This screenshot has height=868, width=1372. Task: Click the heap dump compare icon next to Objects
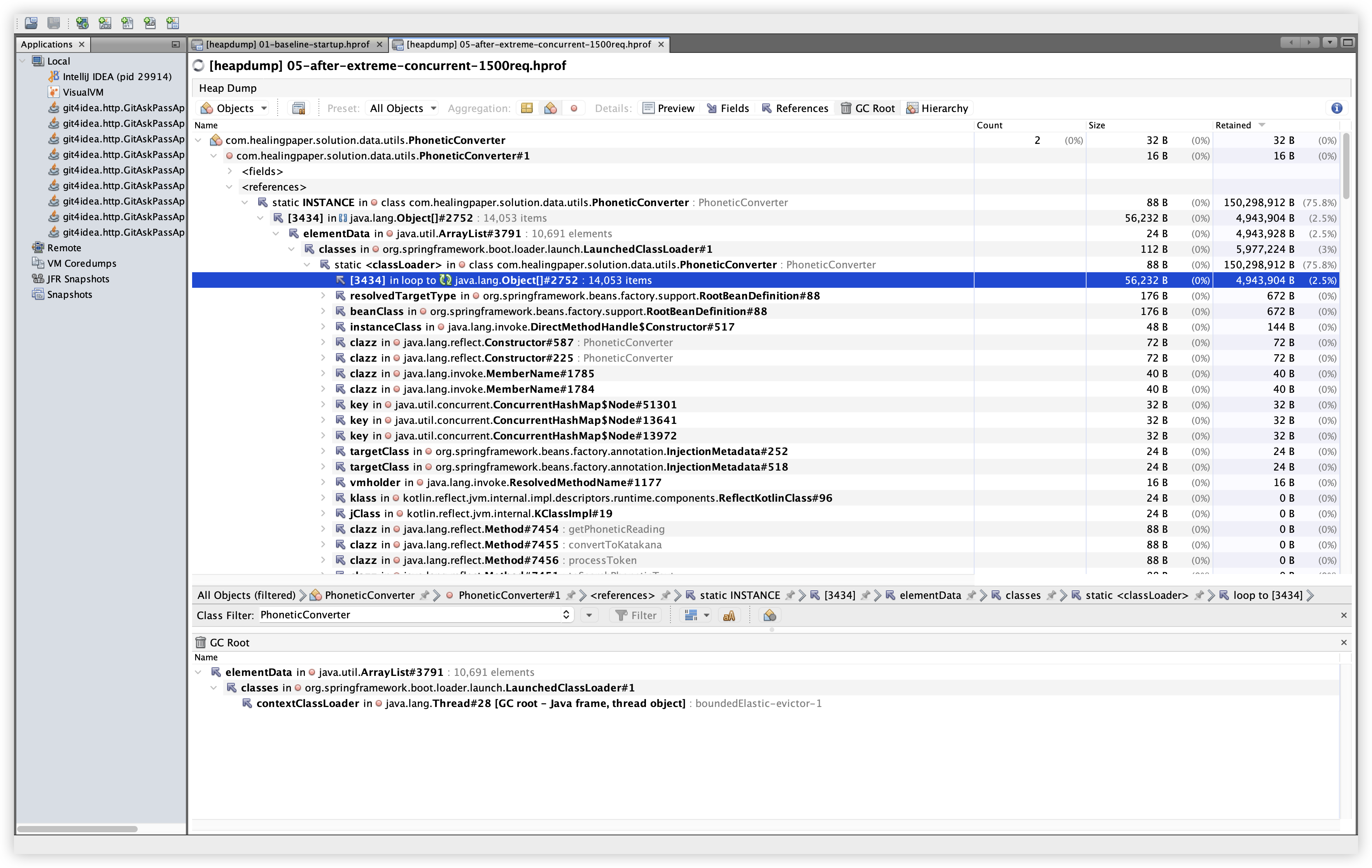299,108
